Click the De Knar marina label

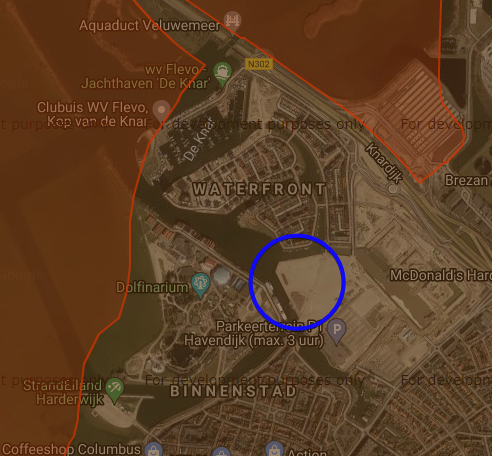(198, 139)
